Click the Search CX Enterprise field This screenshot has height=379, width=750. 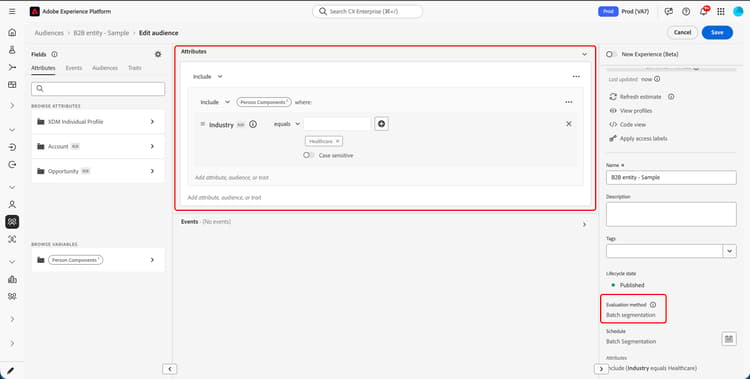[367, 11]
